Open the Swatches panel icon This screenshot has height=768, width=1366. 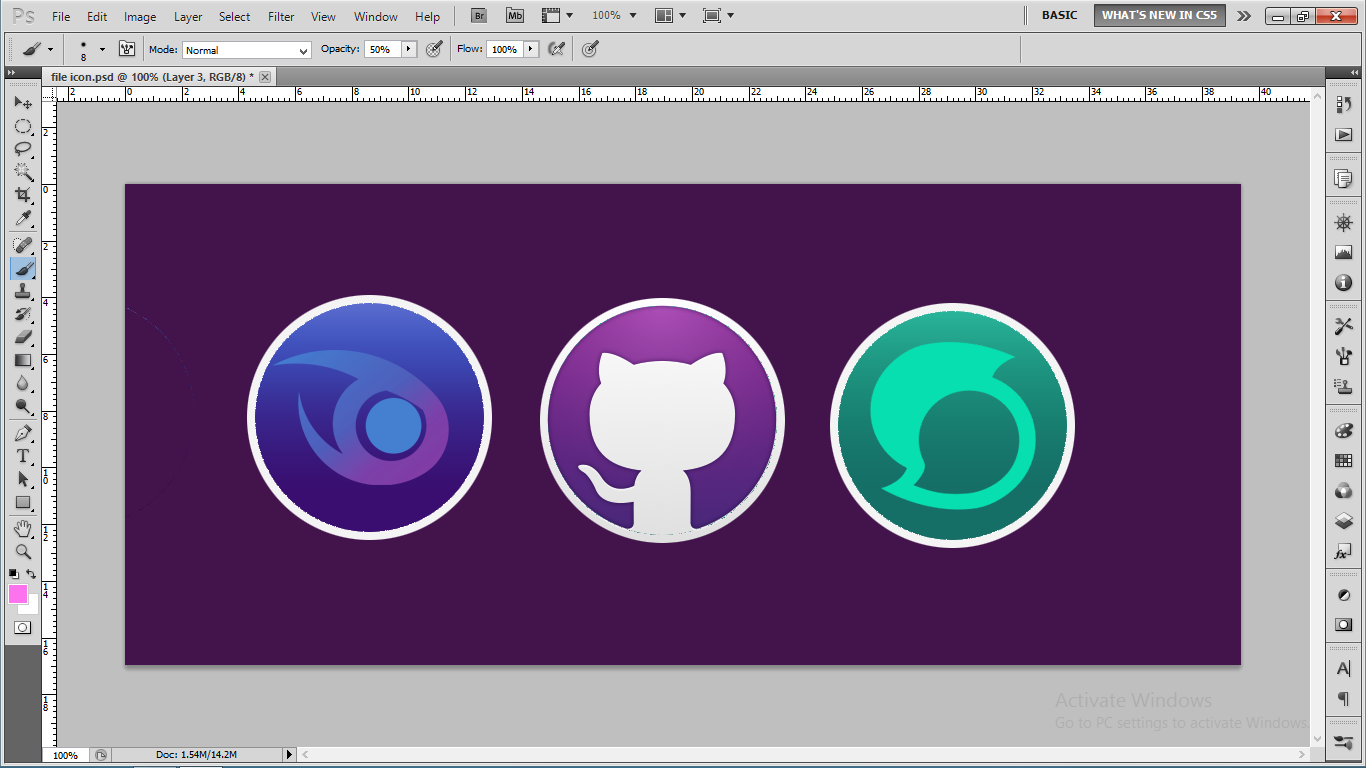[x=1343, y=461]
